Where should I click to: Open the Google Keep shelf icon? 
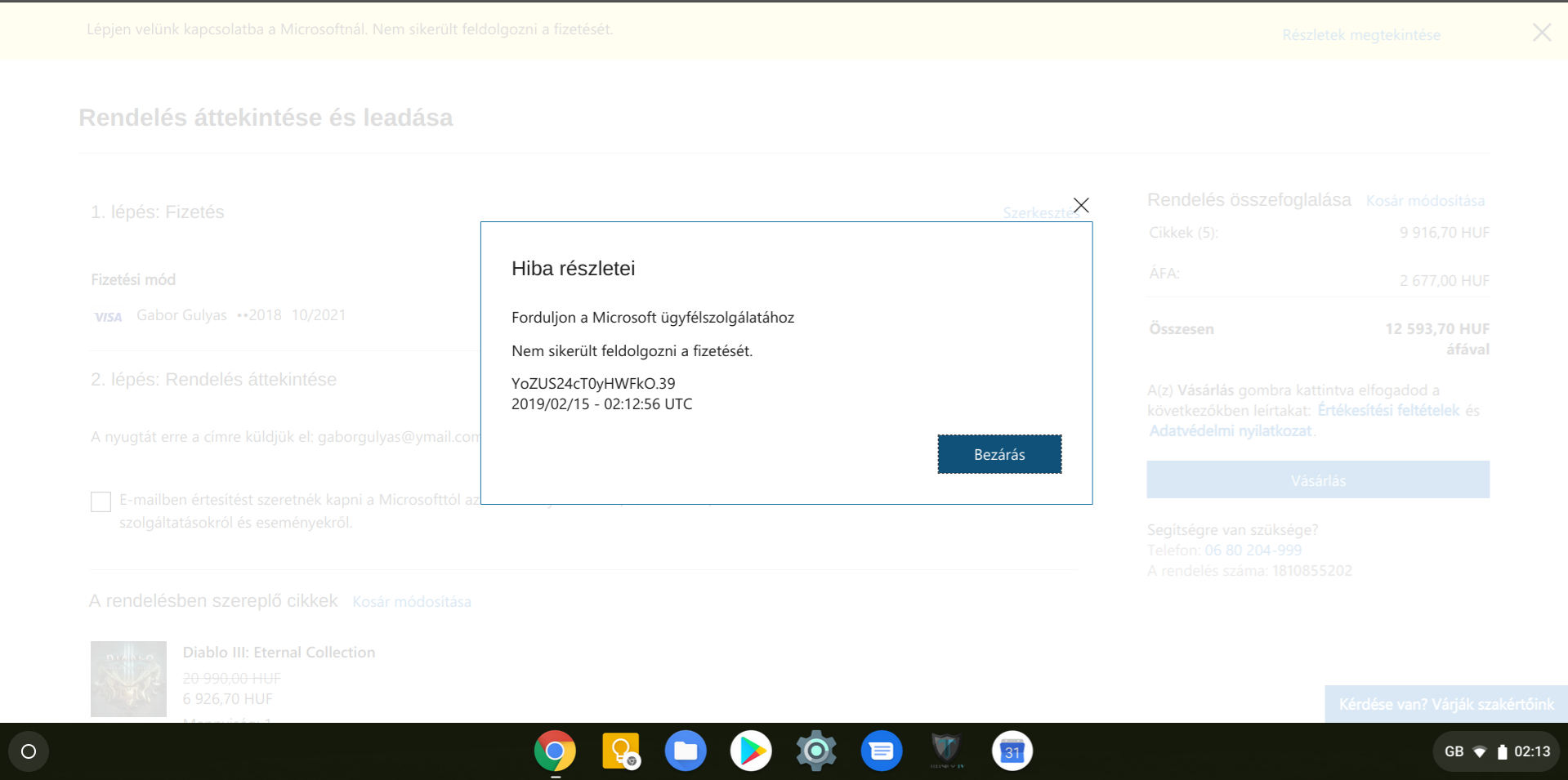point(620,751)
